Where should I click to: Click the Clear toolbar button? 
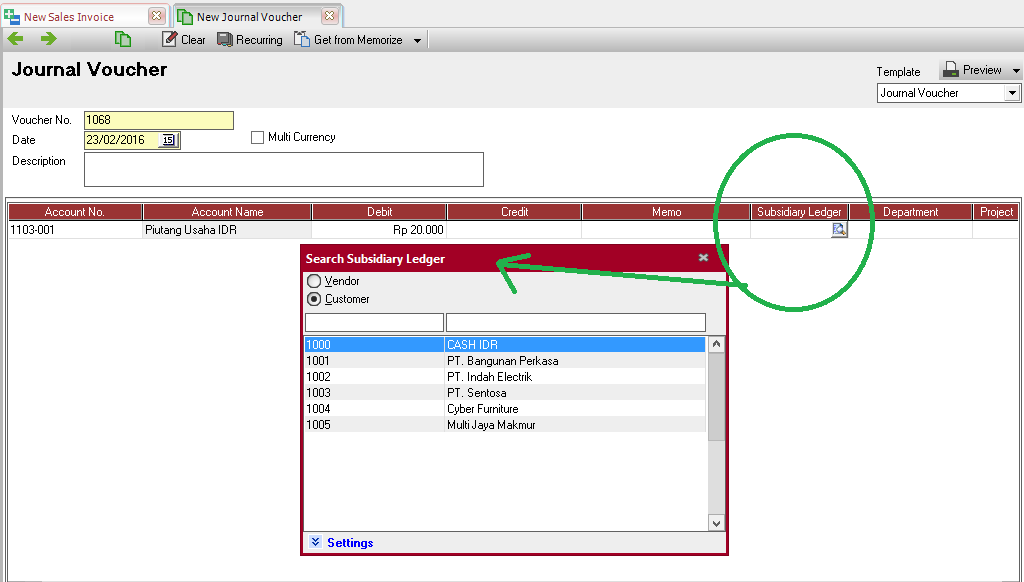click(x=184, y=40)
